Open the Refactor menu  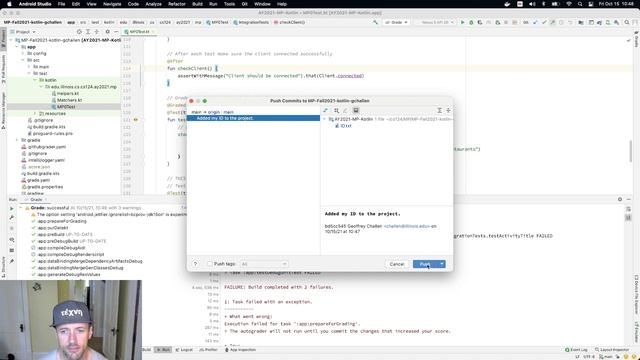pyautogui.click(x=177, y=4)
